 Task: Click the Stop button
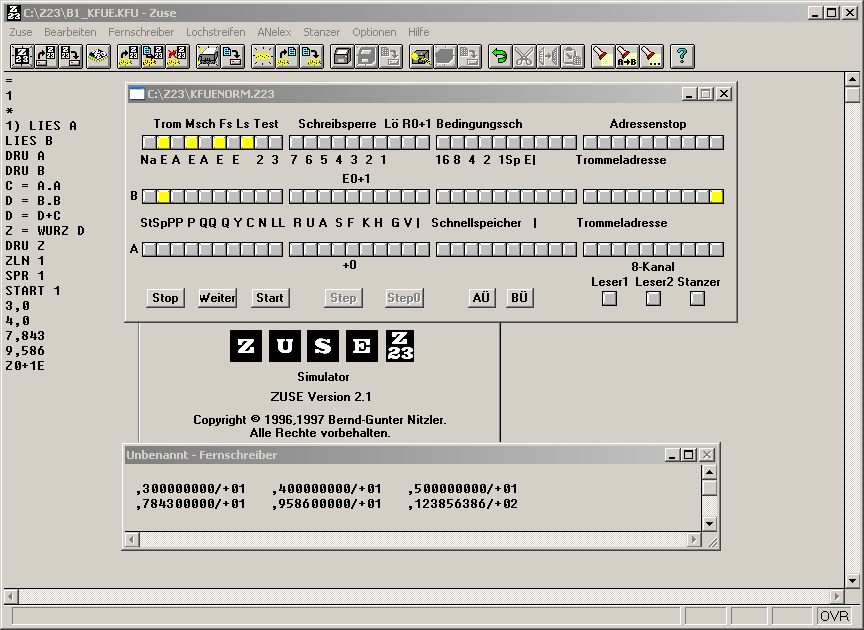click(x=165, y=298)
